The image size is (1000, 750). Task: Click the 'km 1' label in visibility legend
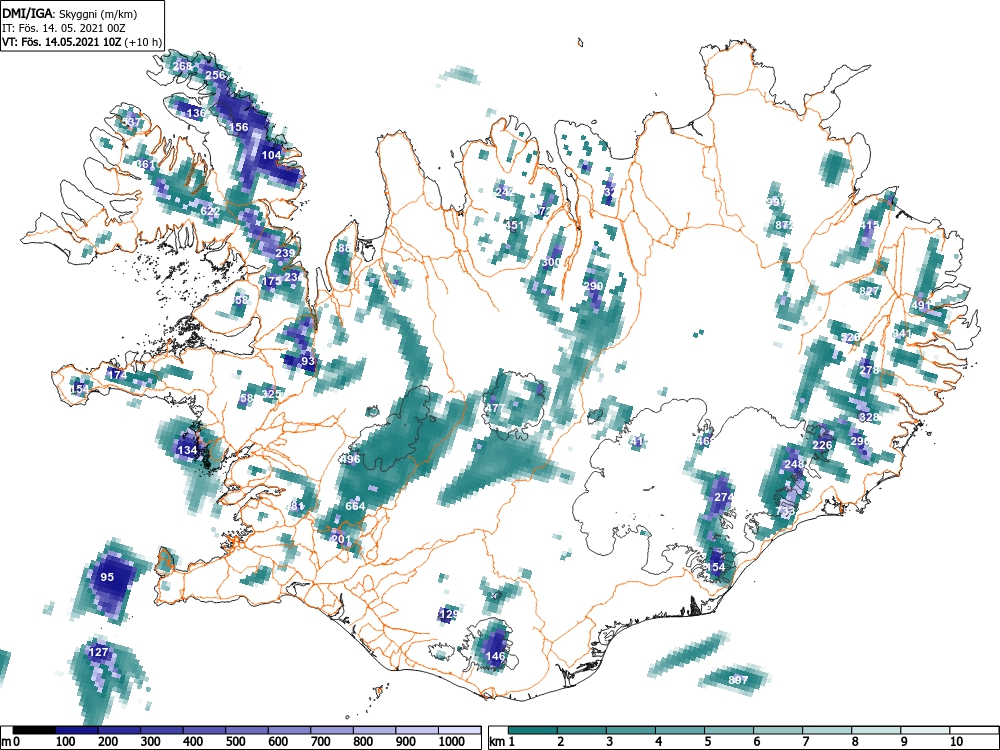(x=502, y=742)
